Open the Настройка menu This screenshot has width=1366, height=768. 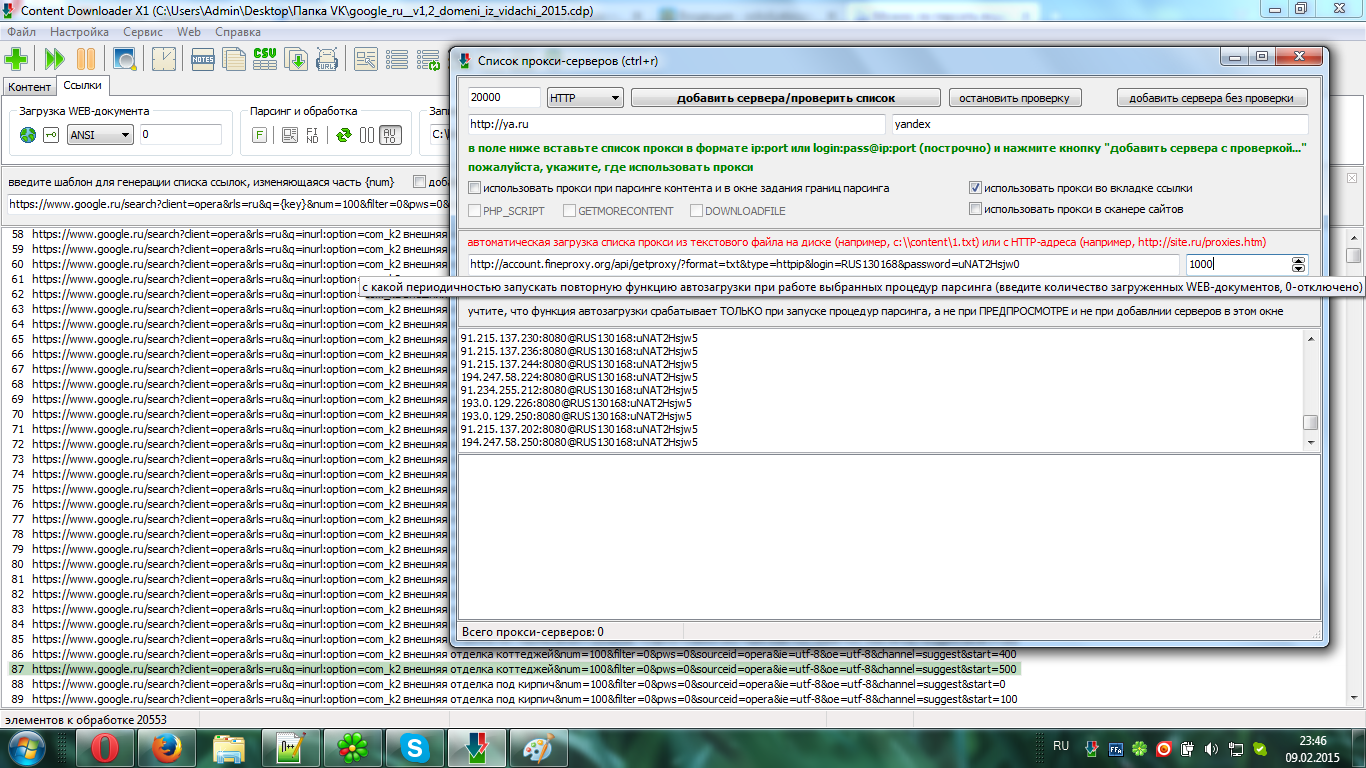[79, 32]
